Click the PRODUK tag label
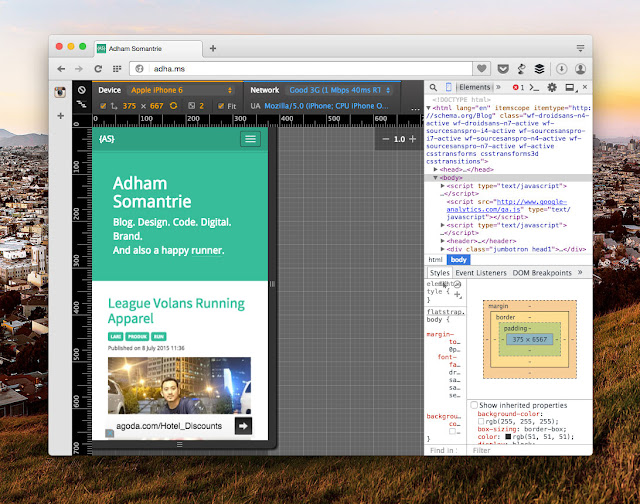Image resolution: width=640 pixels, height=504 pixels. [x=137, y=336]
